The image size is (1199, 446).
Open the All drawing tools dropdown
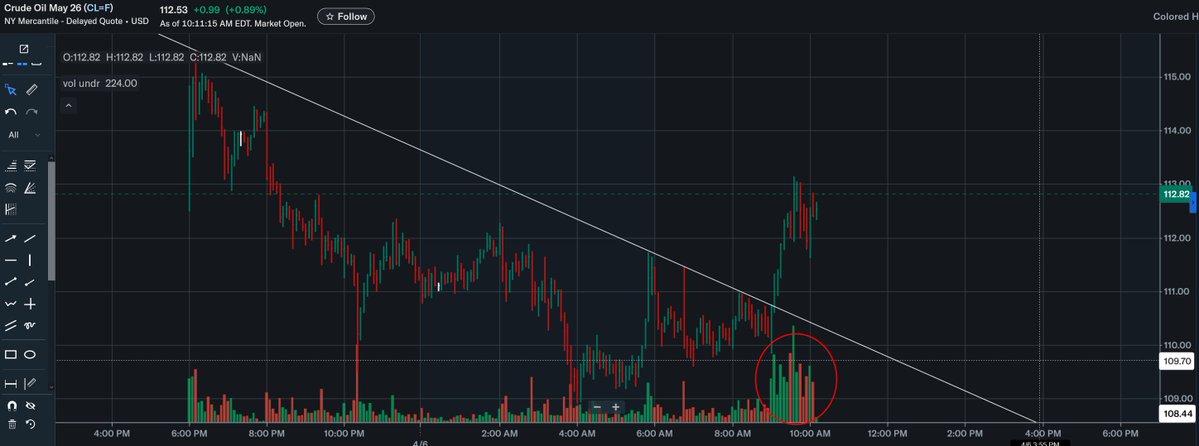pyautogui.click(x=24, y=135)
